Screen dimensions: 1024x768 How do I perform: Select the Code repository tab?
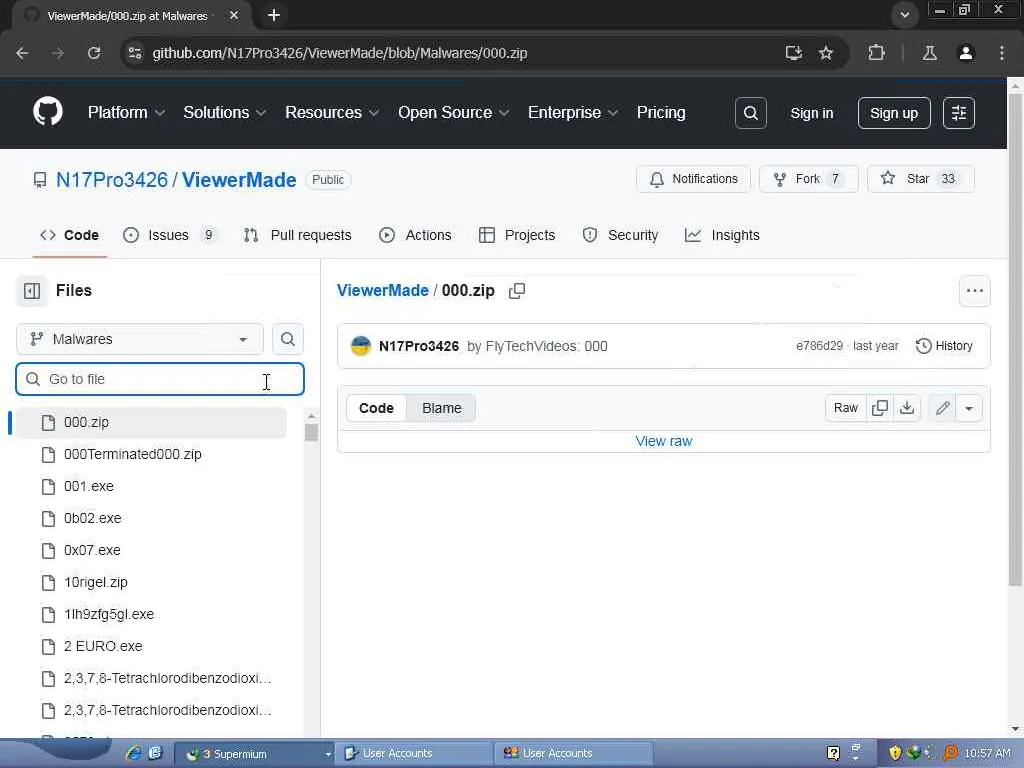point(69,235)
